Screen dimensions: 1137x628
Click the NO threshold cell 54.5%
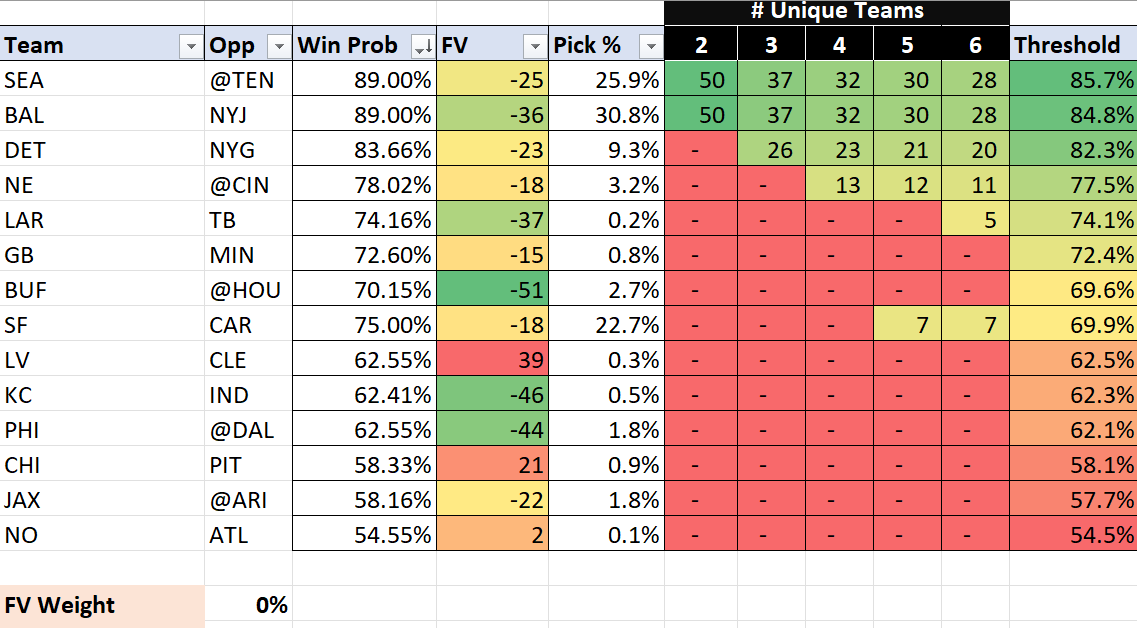(1072, 535)
